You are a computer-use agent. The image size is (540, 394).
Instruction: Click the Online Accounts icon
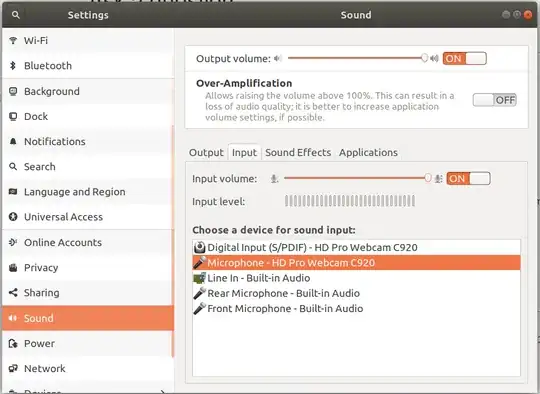point(13,242)
